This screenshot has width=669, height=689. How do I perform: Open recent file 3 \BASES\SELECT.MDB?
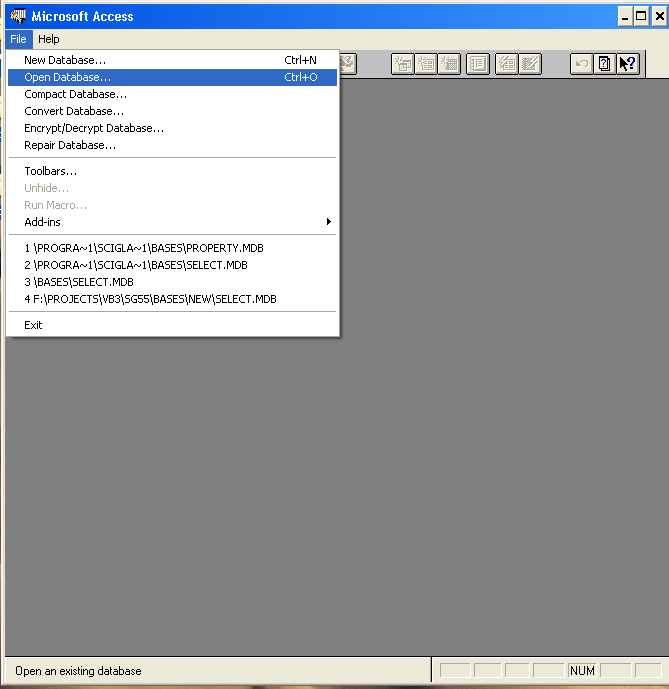point(172,282)
